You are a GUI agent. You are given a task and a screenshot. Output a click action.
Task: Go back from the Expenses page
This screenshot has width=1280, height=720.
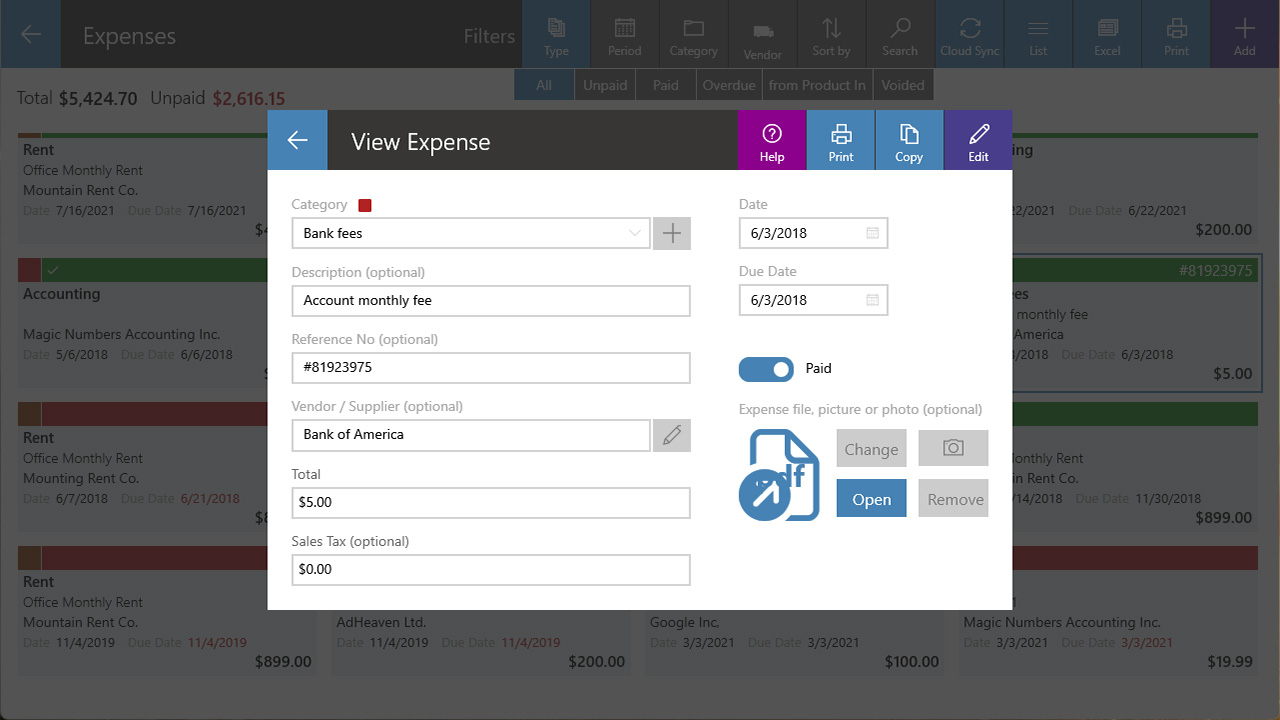point(30,34)
